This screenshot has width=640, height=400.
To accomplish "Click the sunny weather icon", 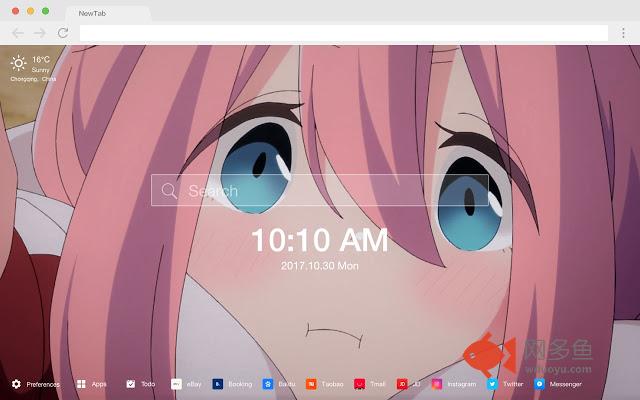I will click(x=18, y=63).
